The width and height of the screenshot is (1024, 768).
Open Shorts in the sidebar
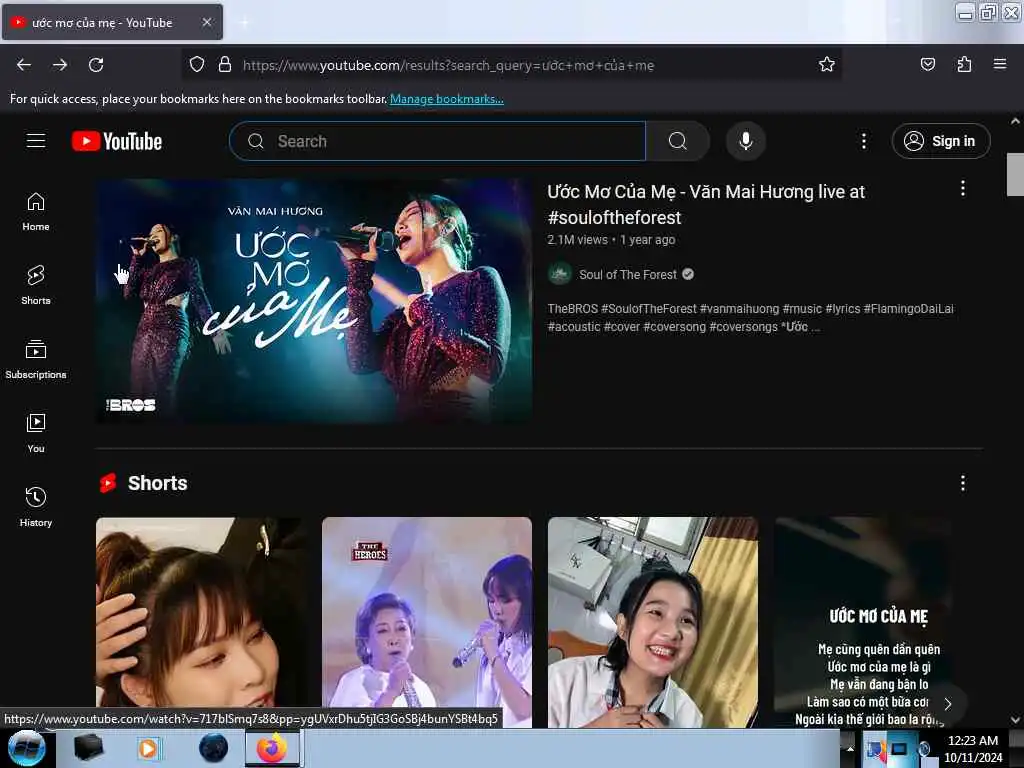pos(36,285)
